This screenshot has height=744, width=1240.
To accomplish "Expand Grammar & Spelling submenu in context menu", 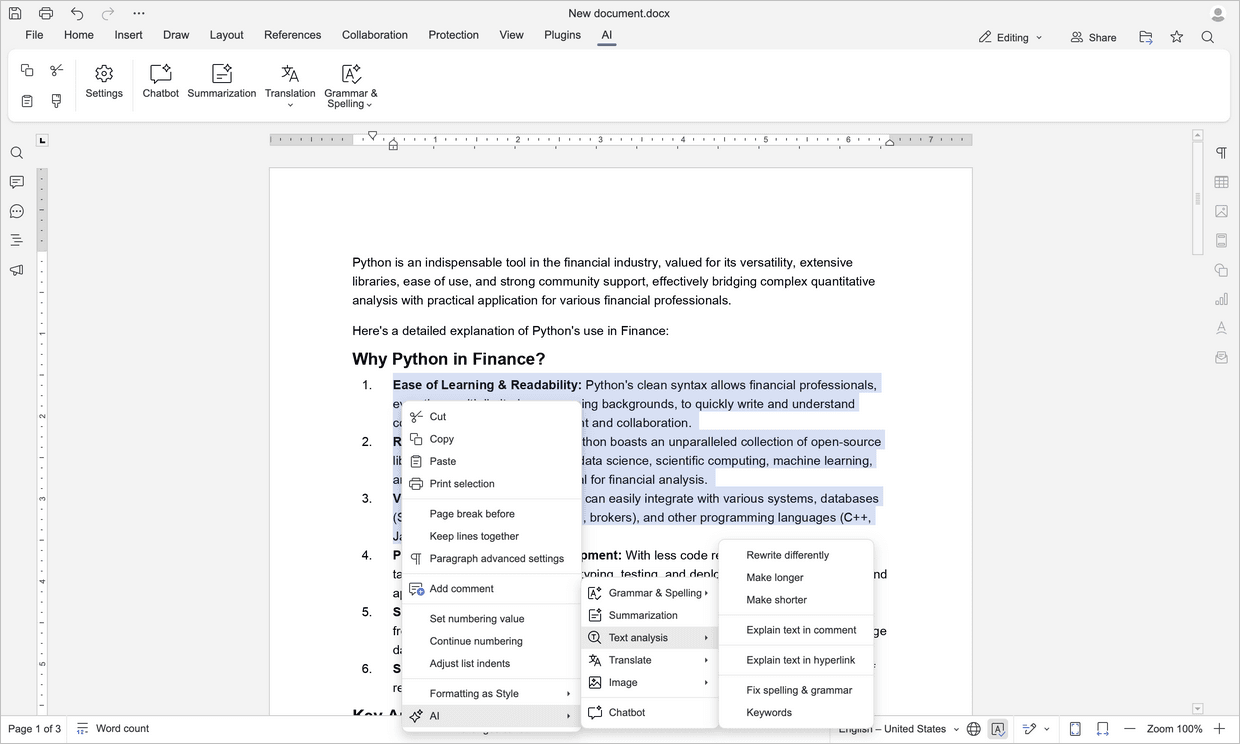I will 649,593.
